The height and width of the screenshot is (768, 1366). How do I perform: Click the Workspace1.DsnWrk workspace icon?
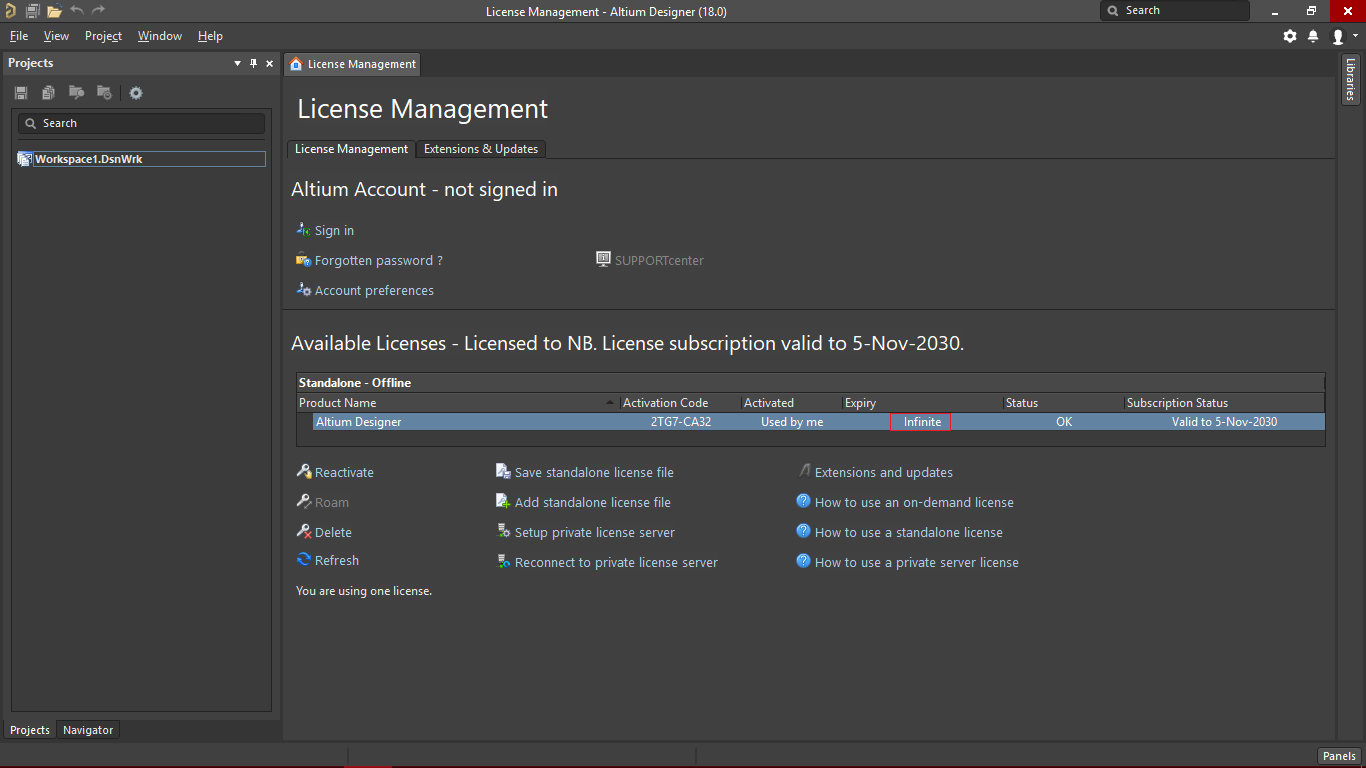[x=25, y=159]
